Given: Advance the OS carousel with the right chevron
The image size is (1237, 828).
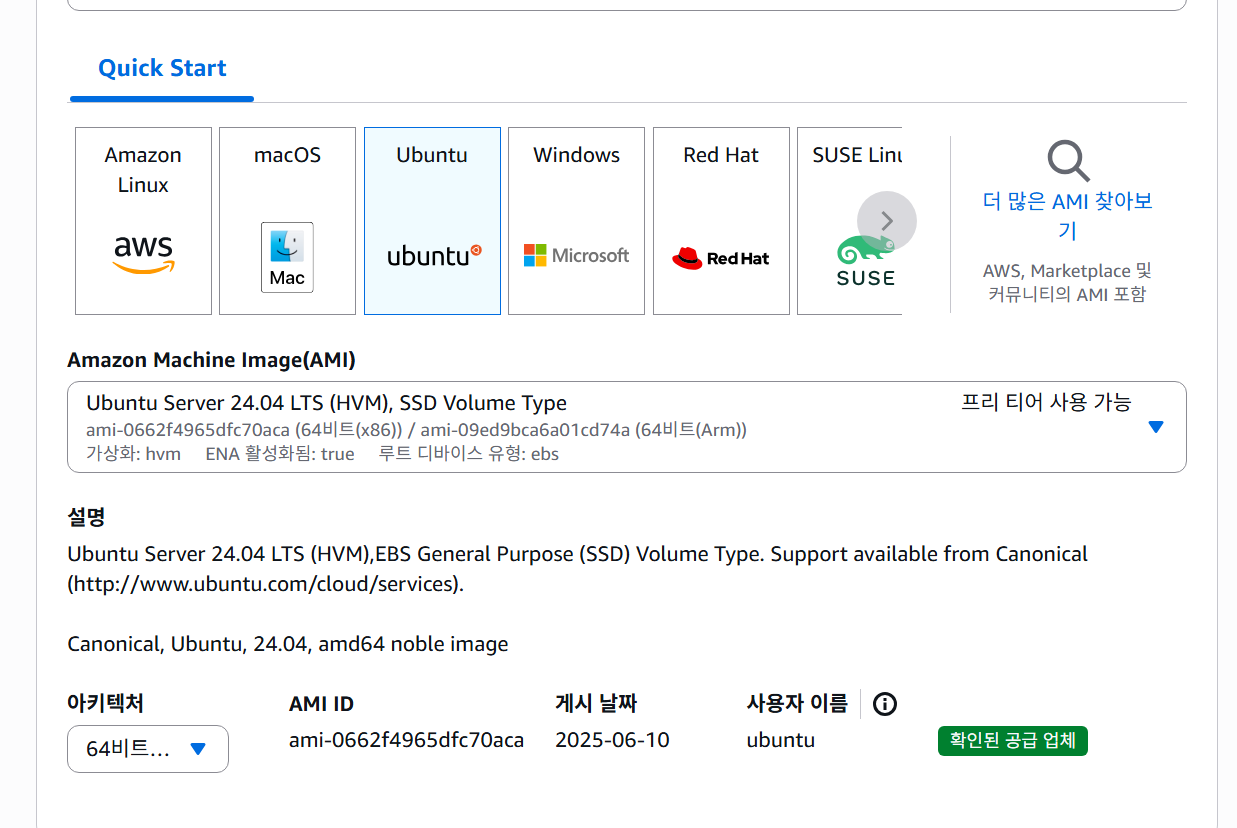Looking at the screenshot, I should (x=887, y=221).
